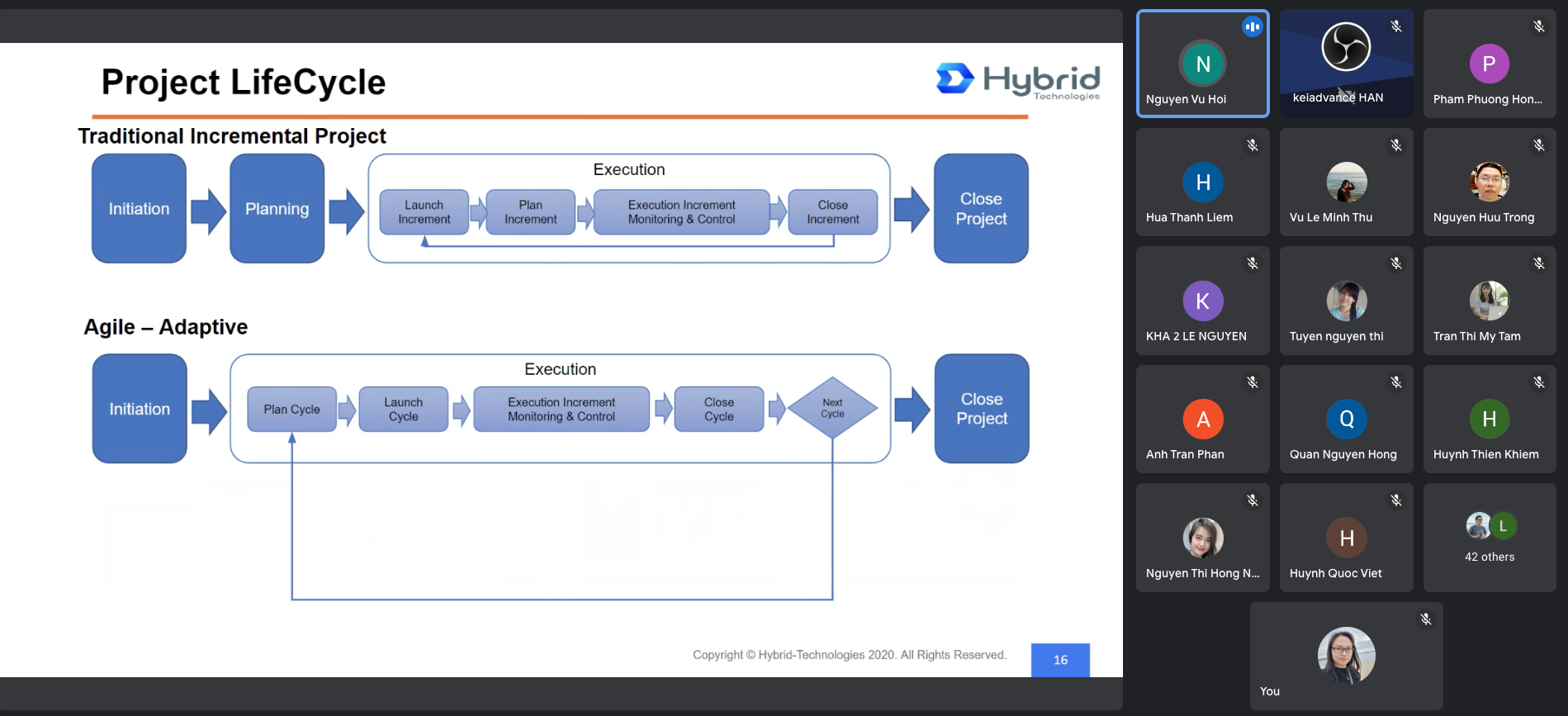The image size is (1568, 716).
Task: Click muted mic icon on Nguyen Huu Trong tile
Action: [1539, 145]
